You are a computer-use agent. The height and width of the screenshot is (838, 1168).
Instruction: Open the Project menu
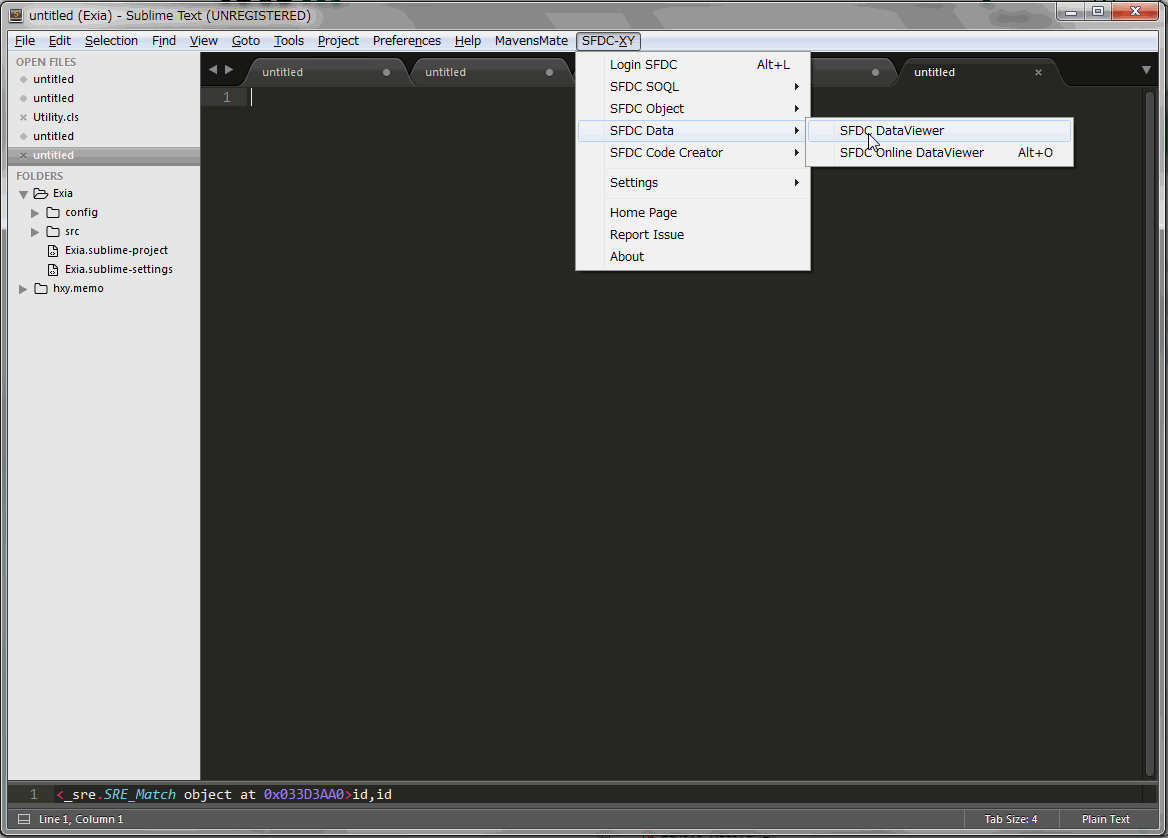[338, 41]
